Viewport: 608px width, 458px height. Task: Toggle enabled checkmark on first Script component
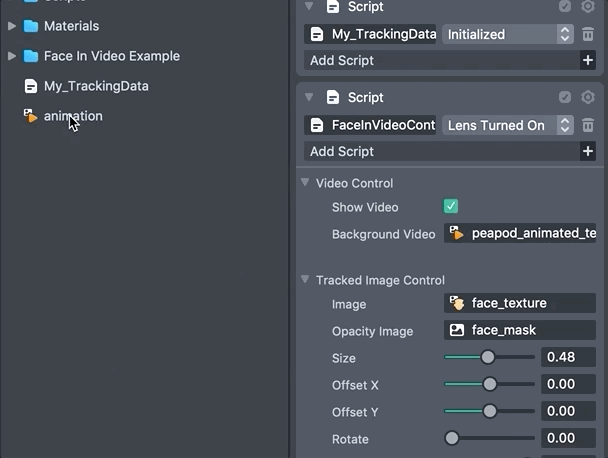[565, 7]
